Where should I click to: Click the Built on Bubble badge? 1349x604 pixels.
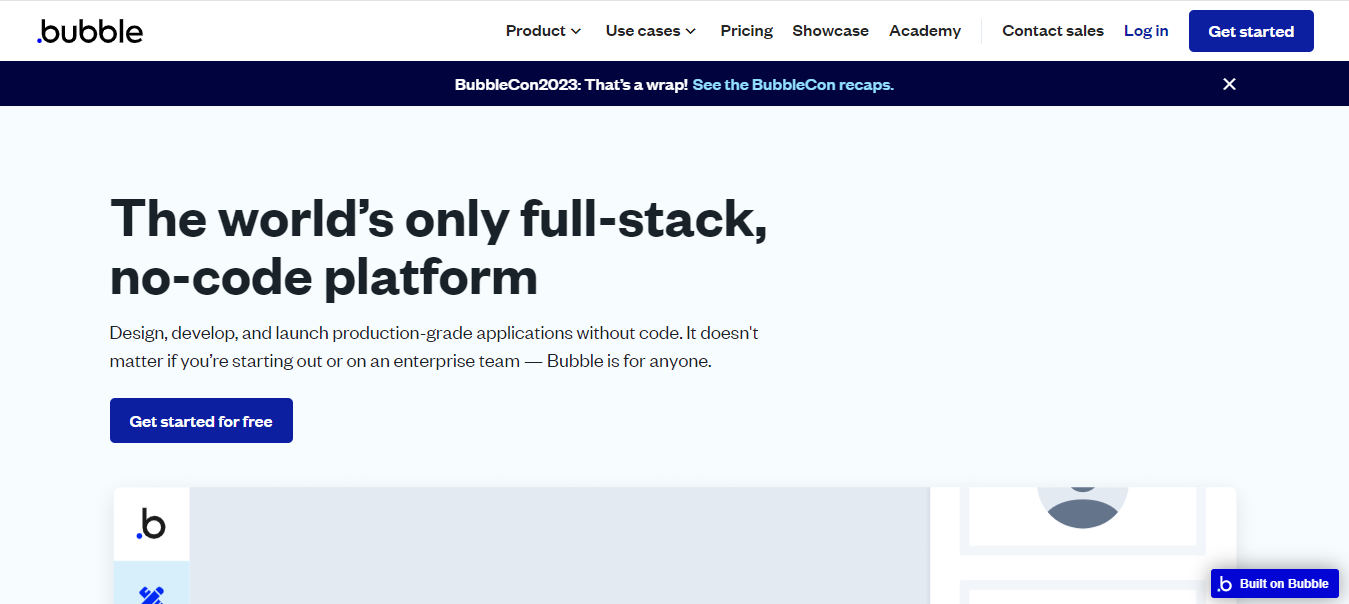1274,584
